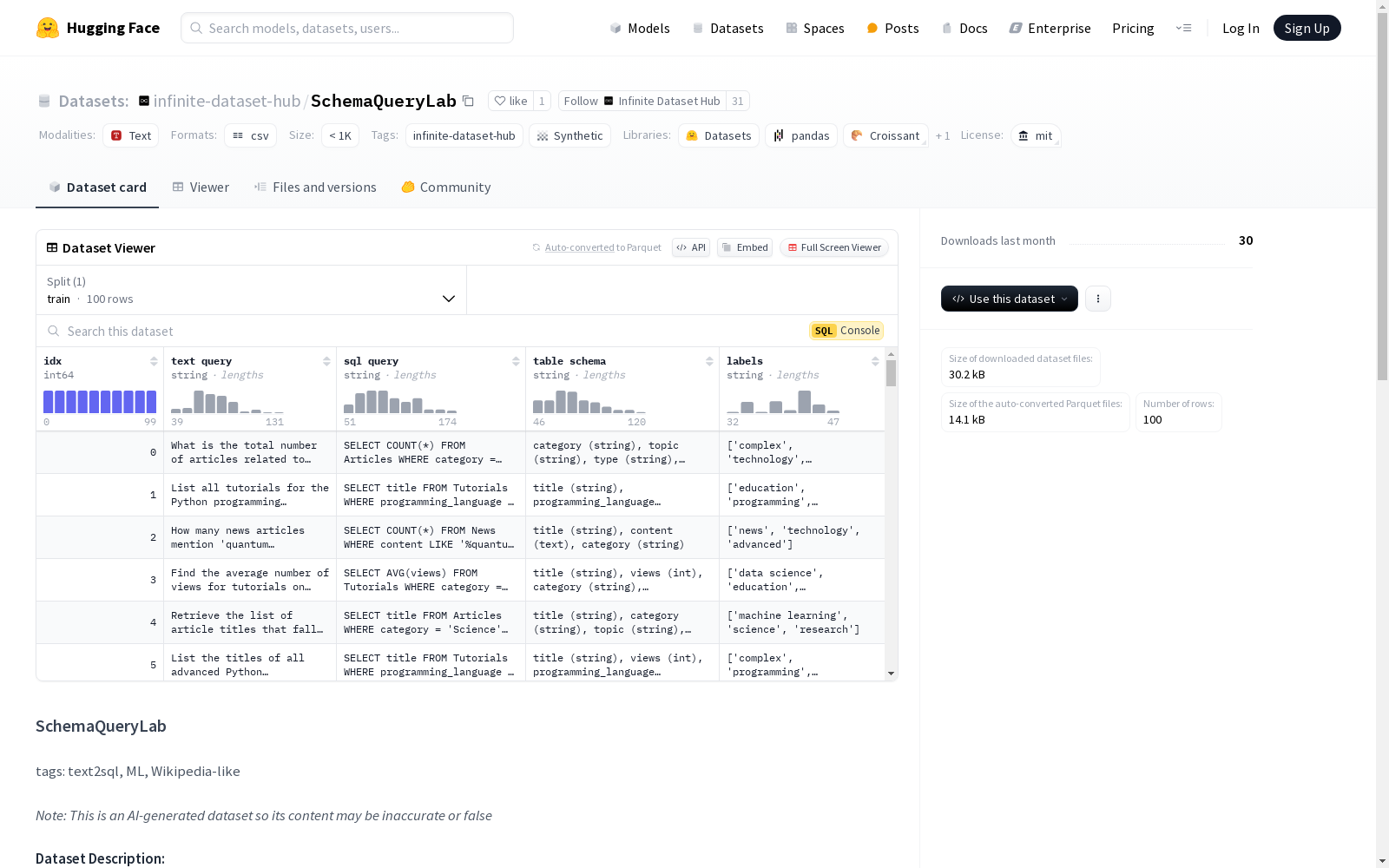Open Enterprise in the navigation
This screenshot has height=868, width=1389.
pyautogui.click(x=1050, y=28)
